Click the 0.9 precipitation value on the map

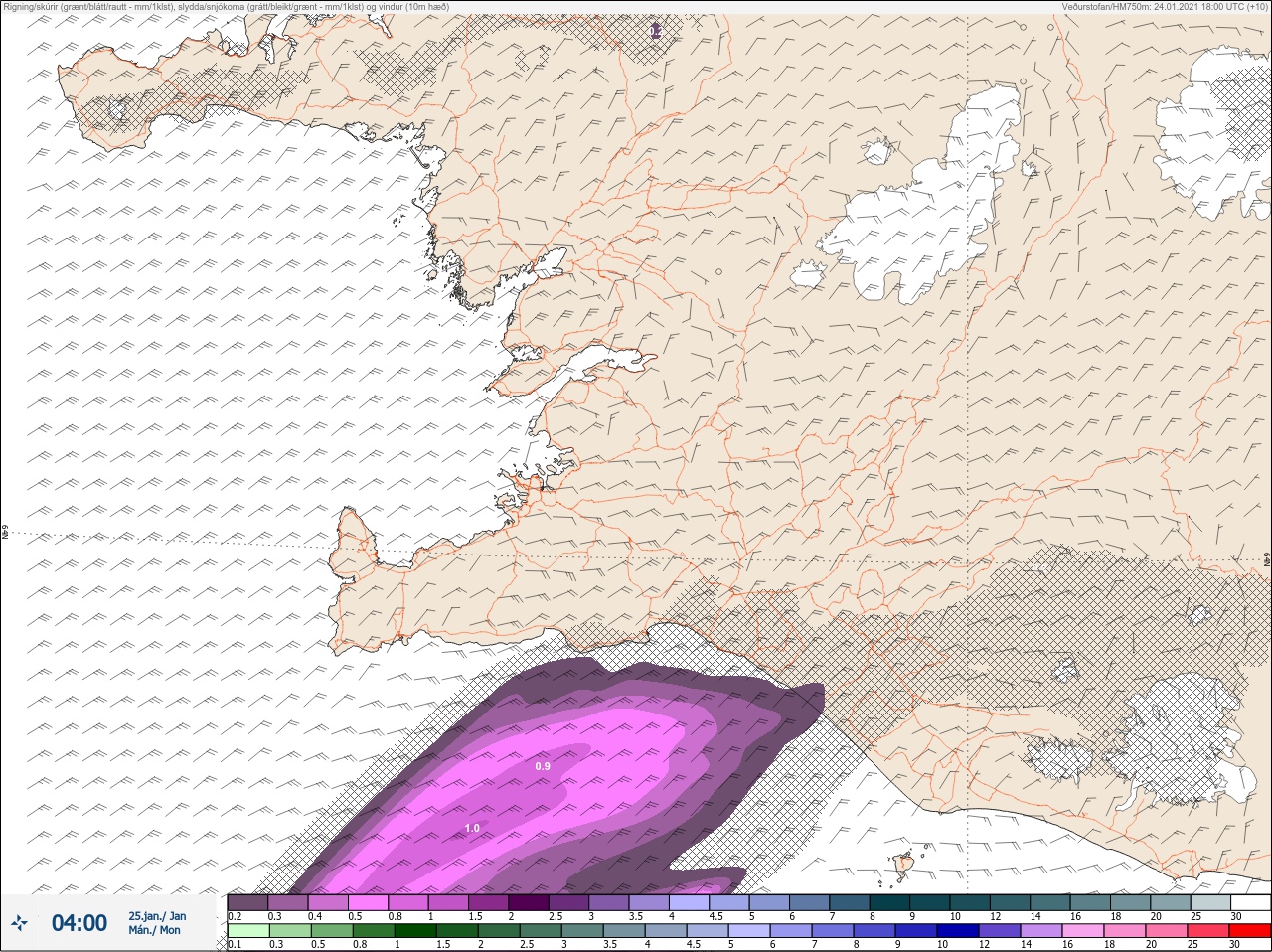pyautogui.click(x=543, y=766)
